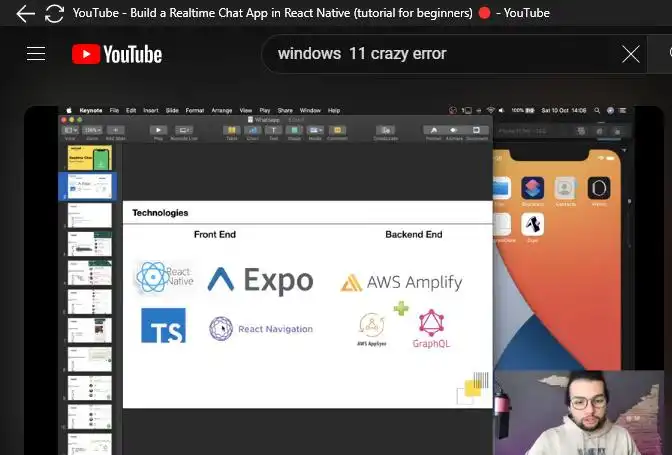This screenshot has width=672, height=455.
Task: Click the 'Front End' heading on the slide
Action: pyautogui.click(x=215, y=234)
